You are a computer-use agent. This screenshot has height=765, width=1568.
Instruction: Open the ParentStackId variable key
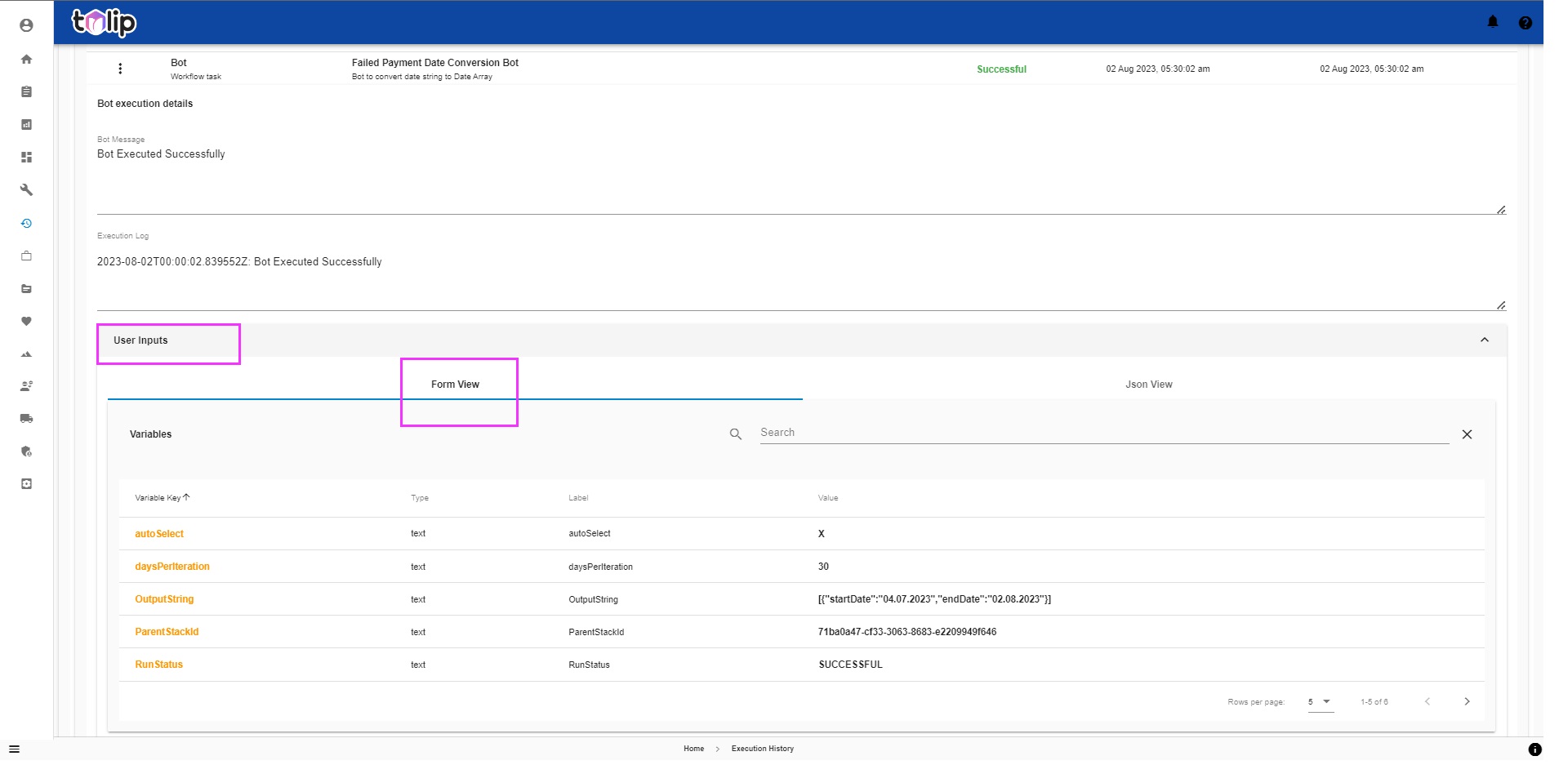pyautogui.click(x=167, y=632)
